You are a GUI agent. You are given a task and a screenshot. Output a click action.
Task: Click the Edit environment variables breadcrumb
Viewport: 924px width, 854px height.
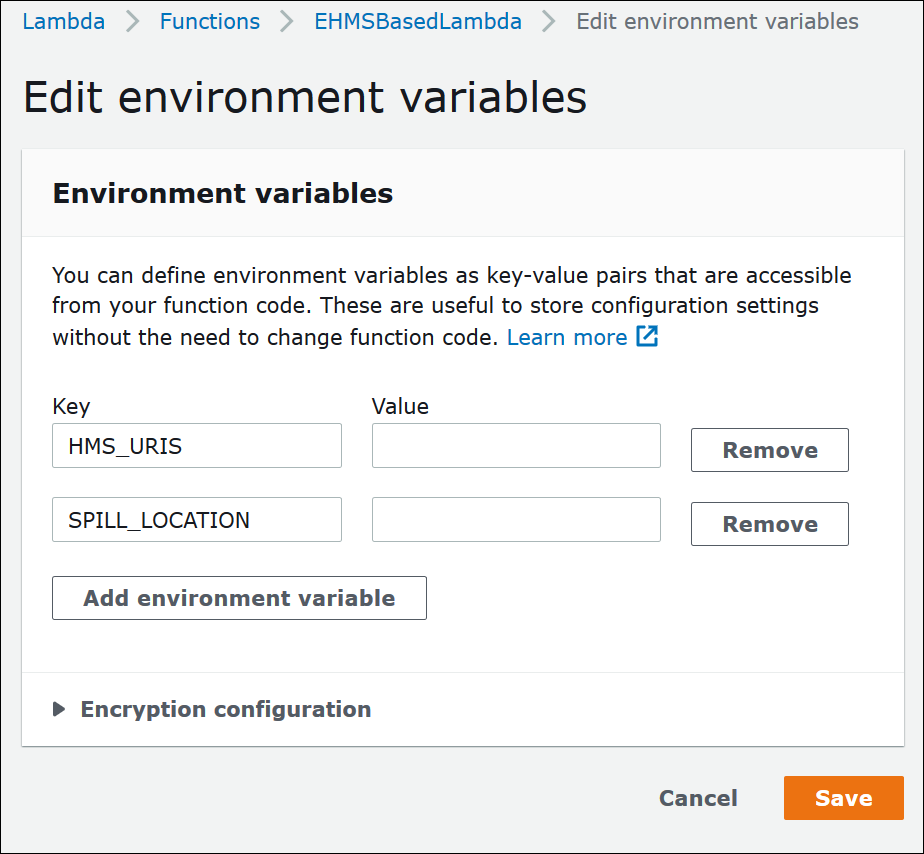[717, 21]
